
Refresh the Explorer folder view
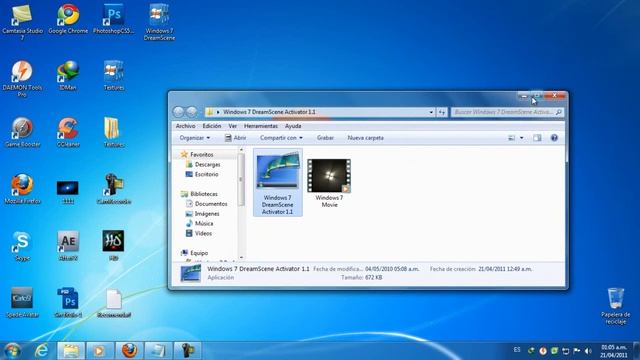(442, 112)
